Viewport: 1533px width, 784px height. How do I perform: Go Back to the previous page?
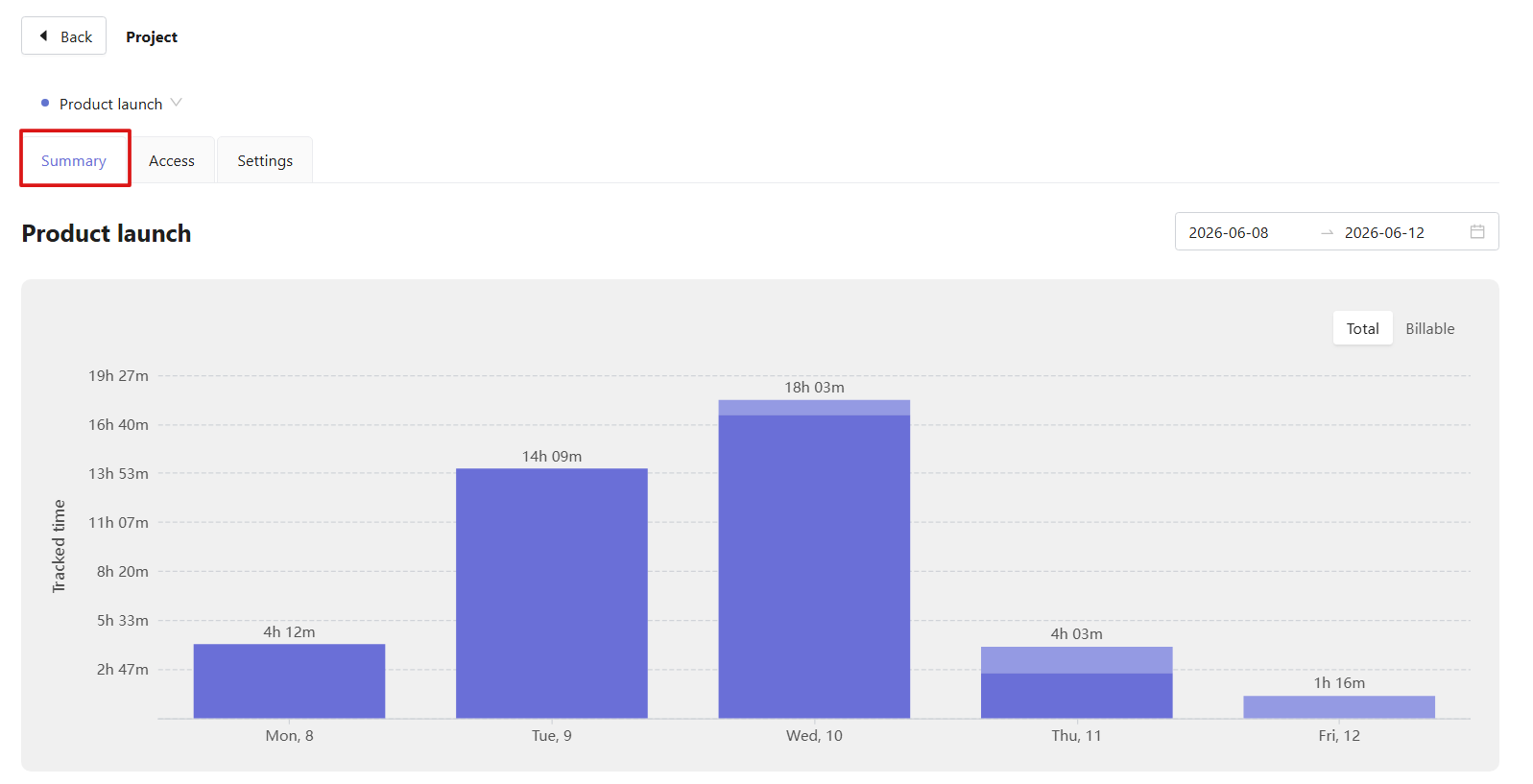(x=64, y=36)
